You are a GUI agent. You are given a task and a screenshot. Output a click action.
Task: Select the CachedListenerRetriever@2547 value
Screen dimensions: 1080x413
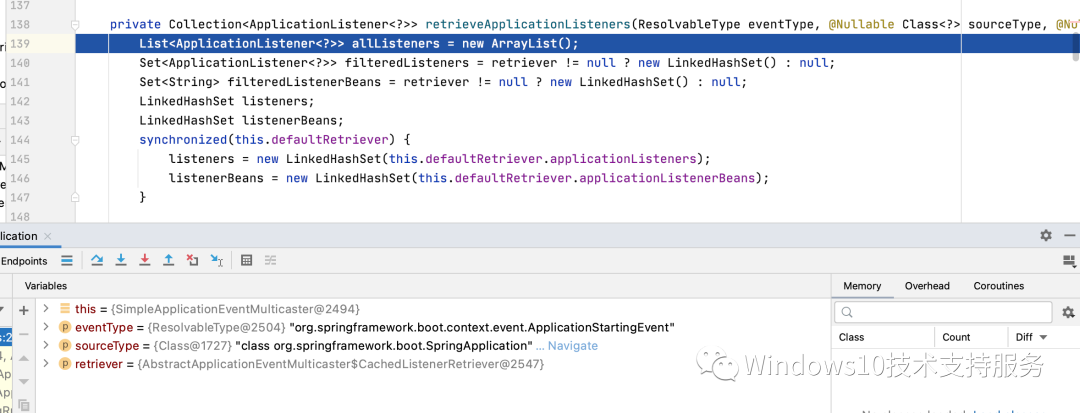[342, 363]
